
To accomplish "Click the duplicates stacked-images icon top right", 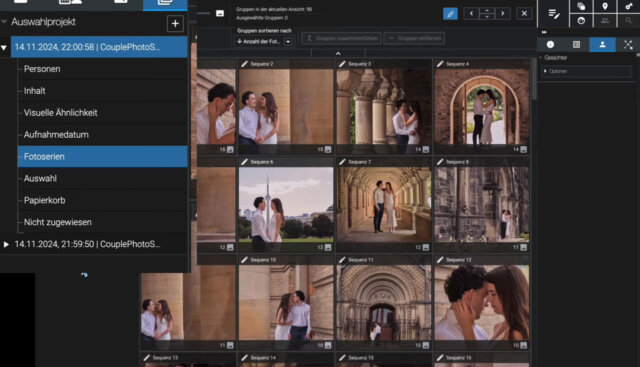I will pyautogui.click(x=581, y=6).
